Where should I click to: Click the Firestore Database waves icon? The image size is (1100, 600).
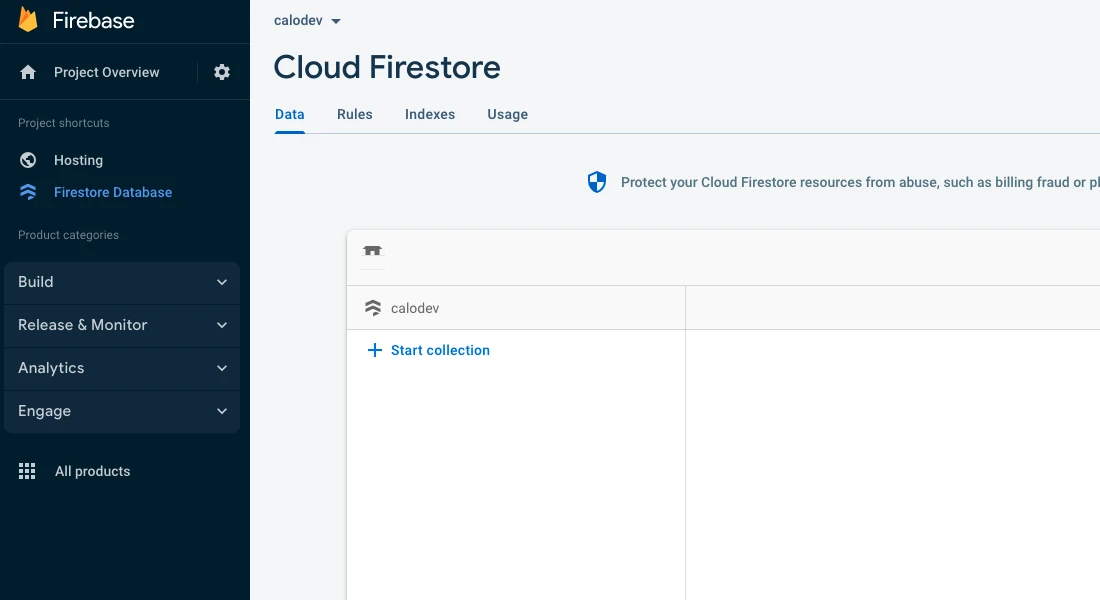(28, 192)
